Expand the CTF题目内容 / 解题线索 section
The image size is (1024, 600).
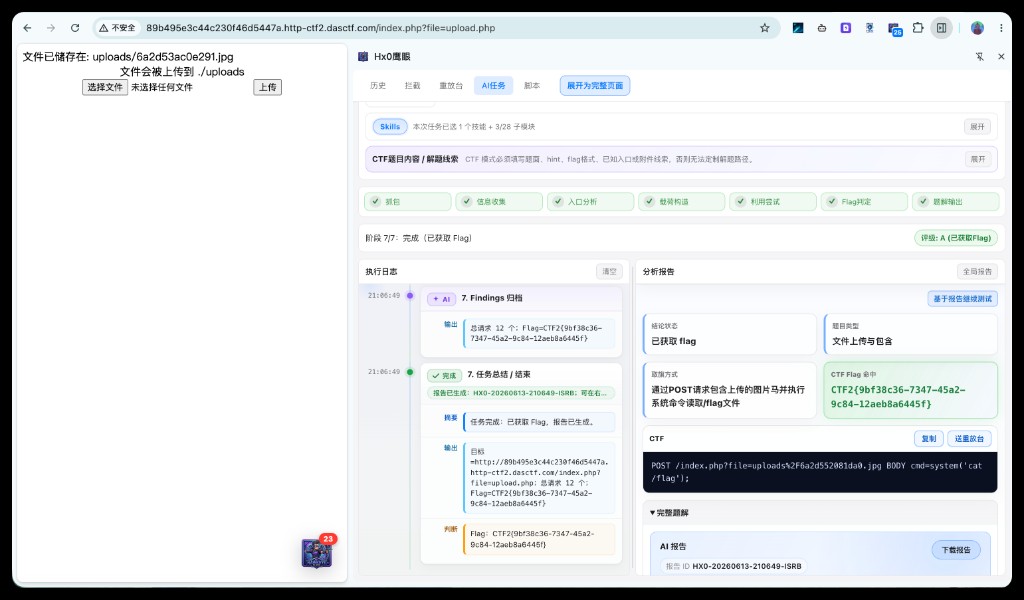(x=977, y=159)
